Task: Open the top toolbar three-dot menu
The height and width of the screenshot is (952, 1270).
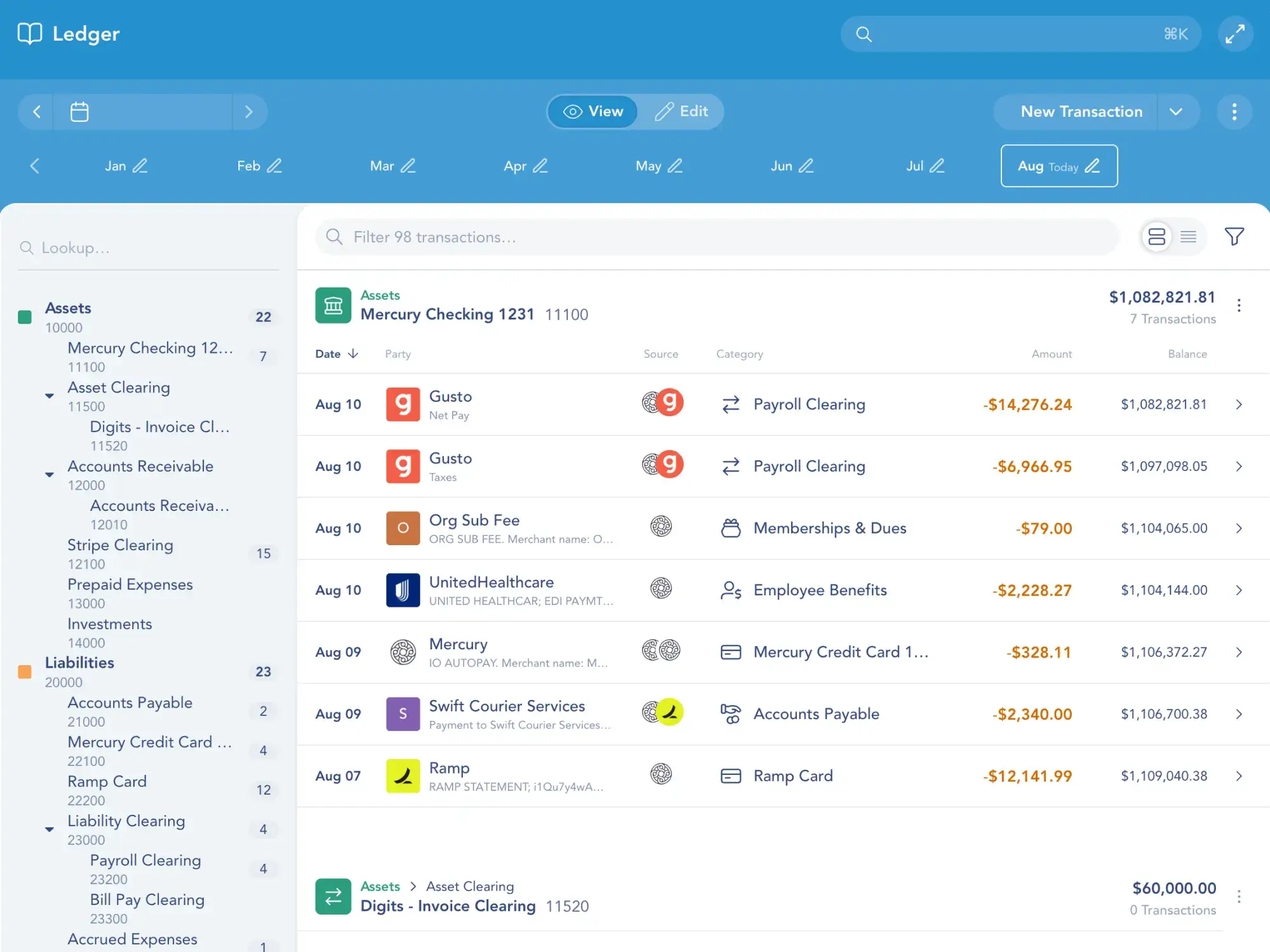Action: pos(1234,112)
